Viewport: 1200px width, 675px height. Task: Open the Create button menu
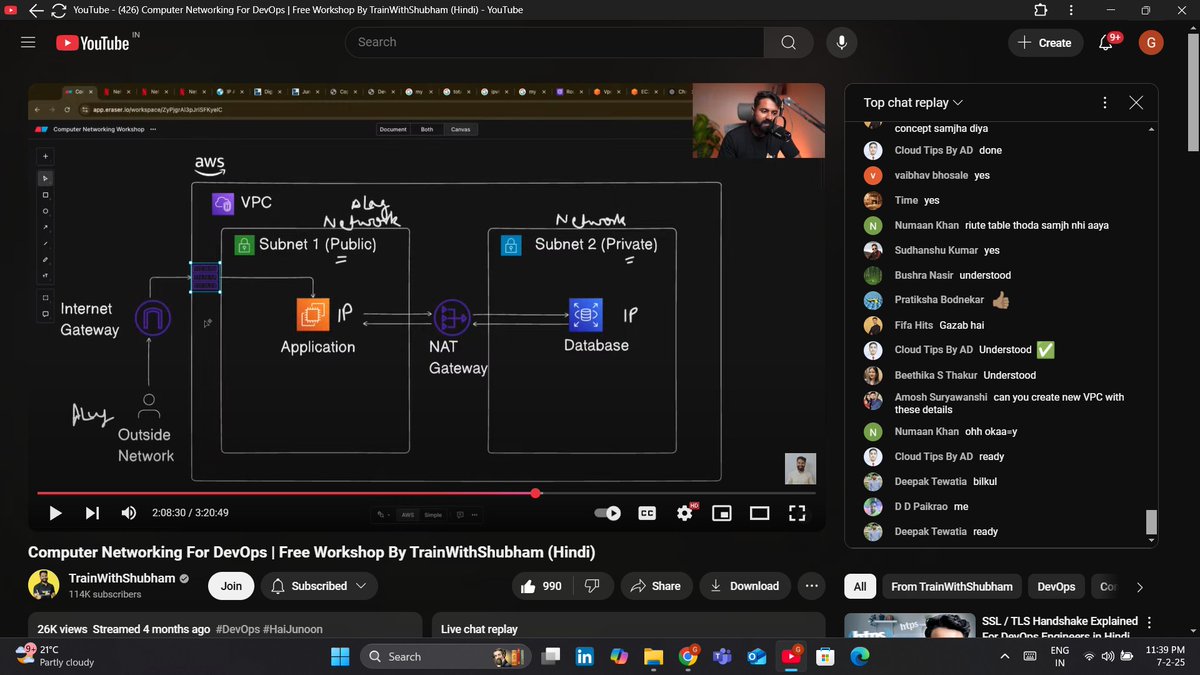[x=1045, y=42]
